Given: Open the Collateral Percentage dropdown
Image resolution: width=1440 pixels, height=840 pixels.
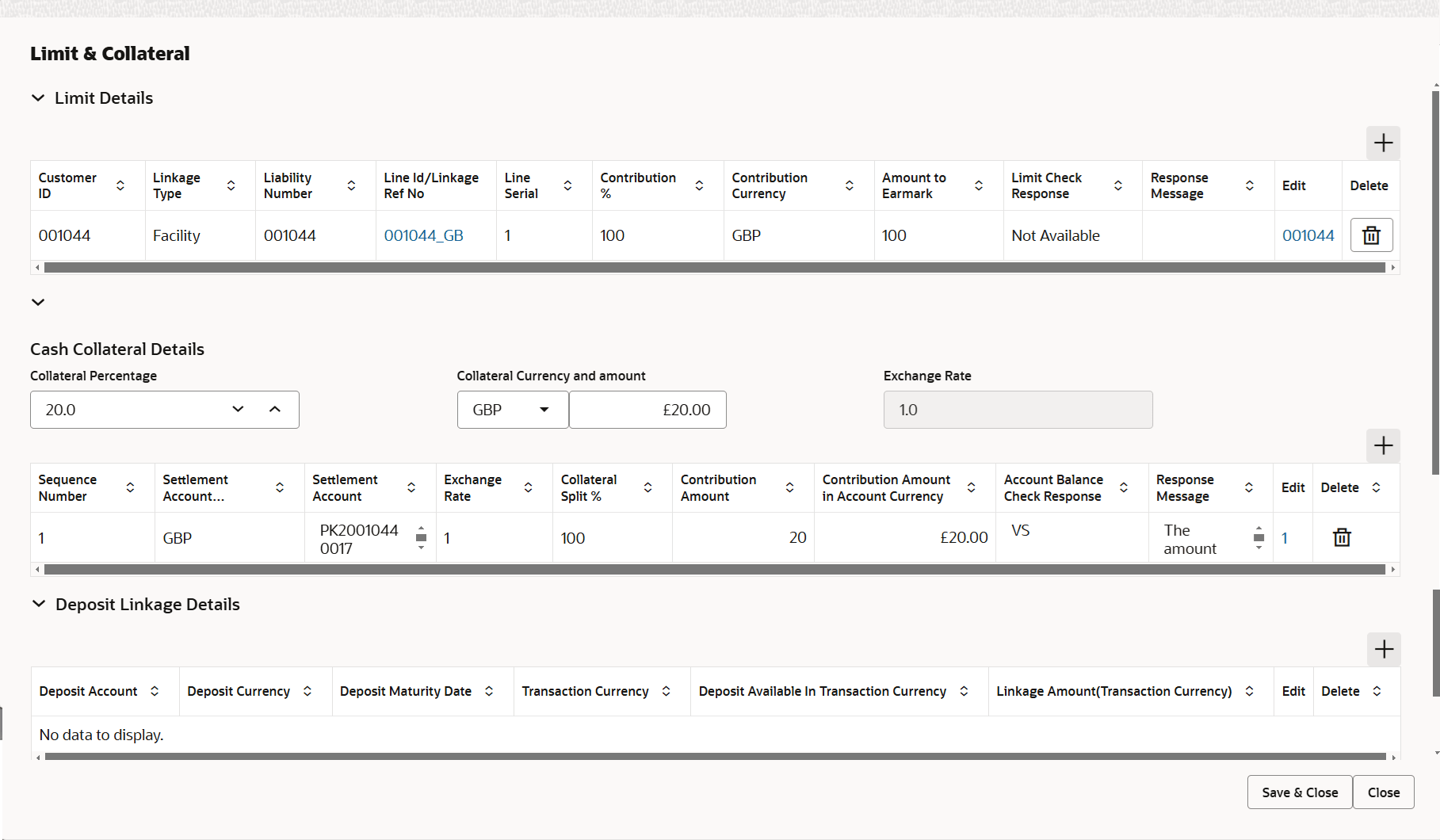Looking at the screenshot, I should [238, 410].
